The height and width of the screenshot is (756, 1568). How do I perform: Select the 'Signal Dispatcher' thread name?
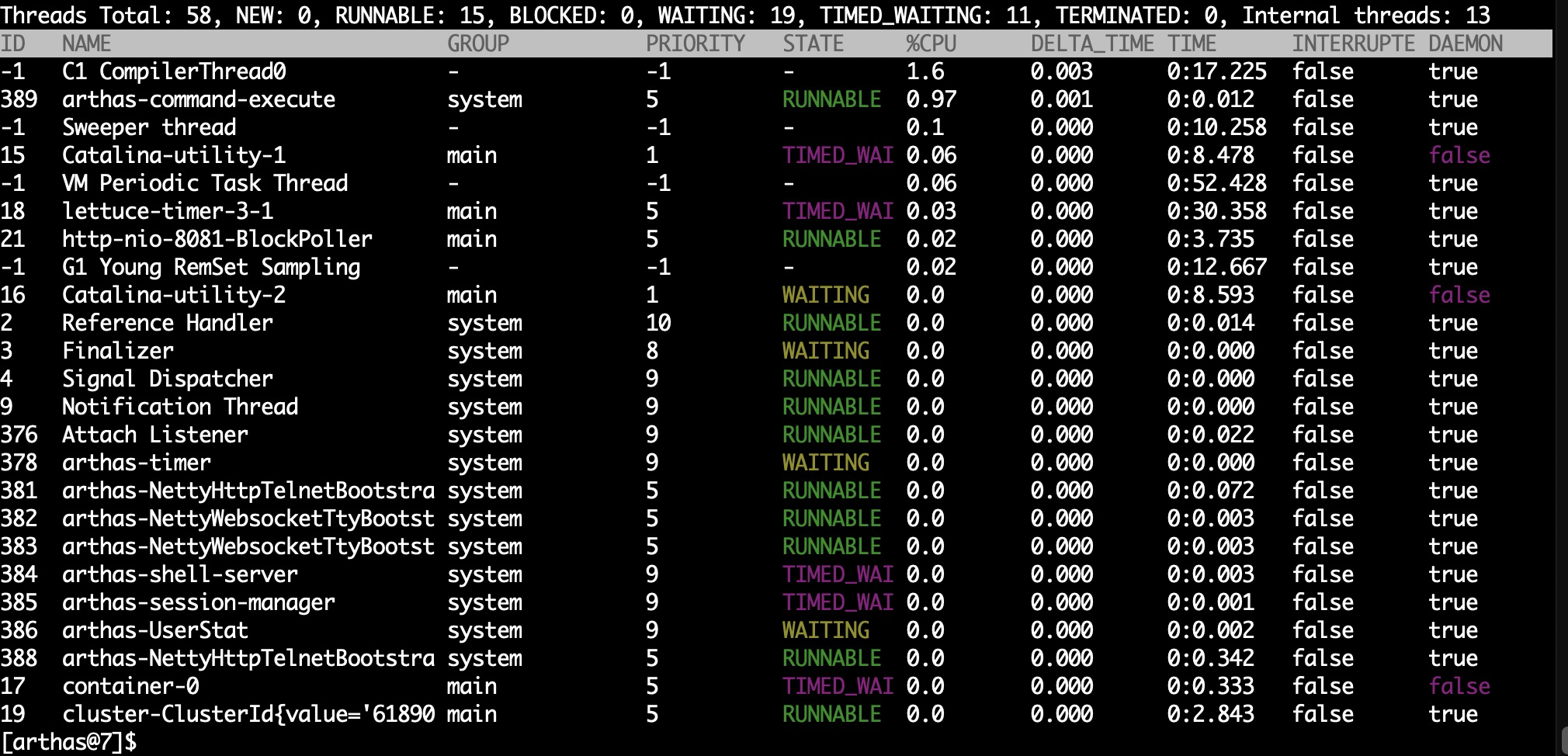tap(168, 379)
